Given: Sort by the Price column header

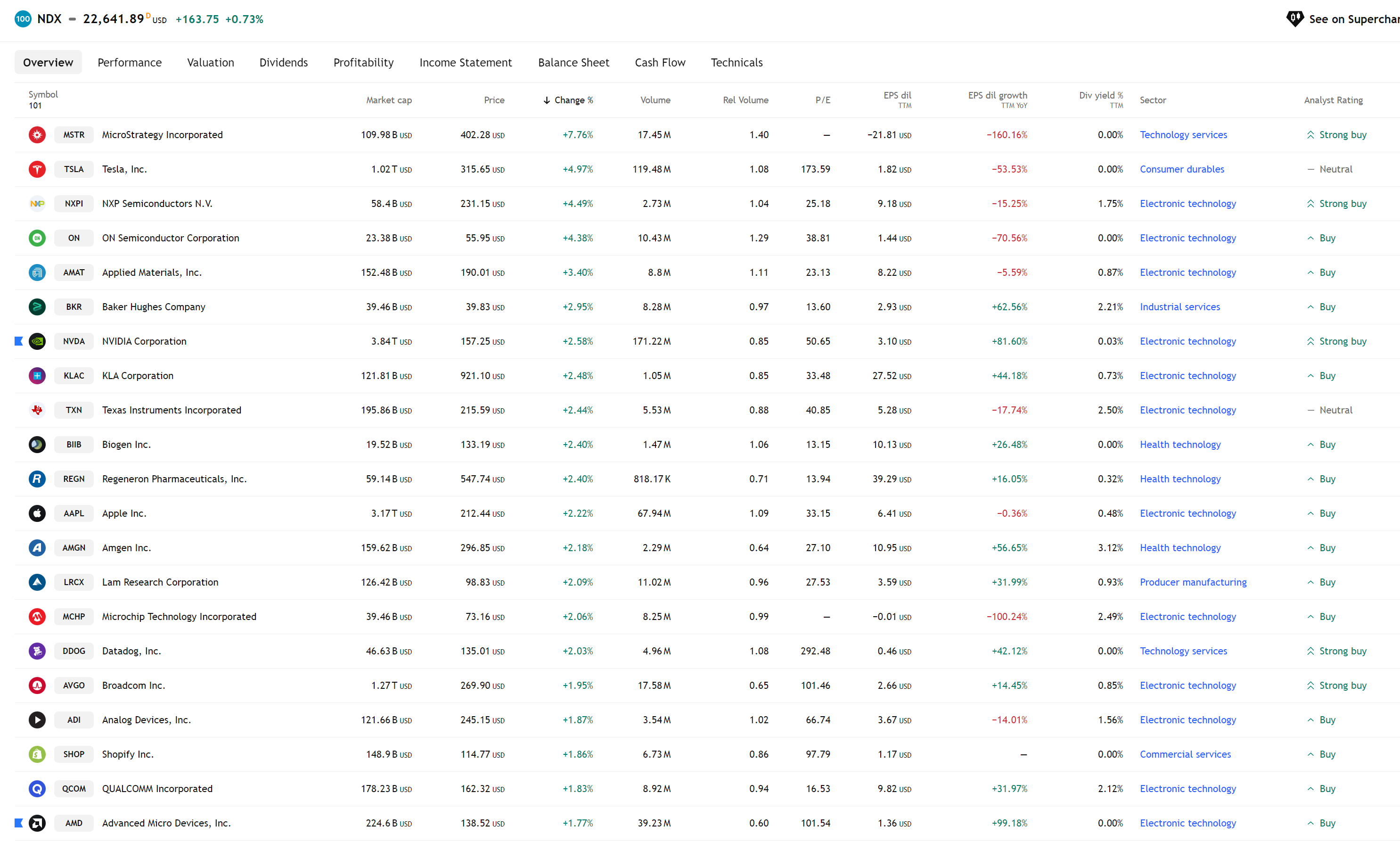Looking at the screenshot, I should click(x=494, y=100).
